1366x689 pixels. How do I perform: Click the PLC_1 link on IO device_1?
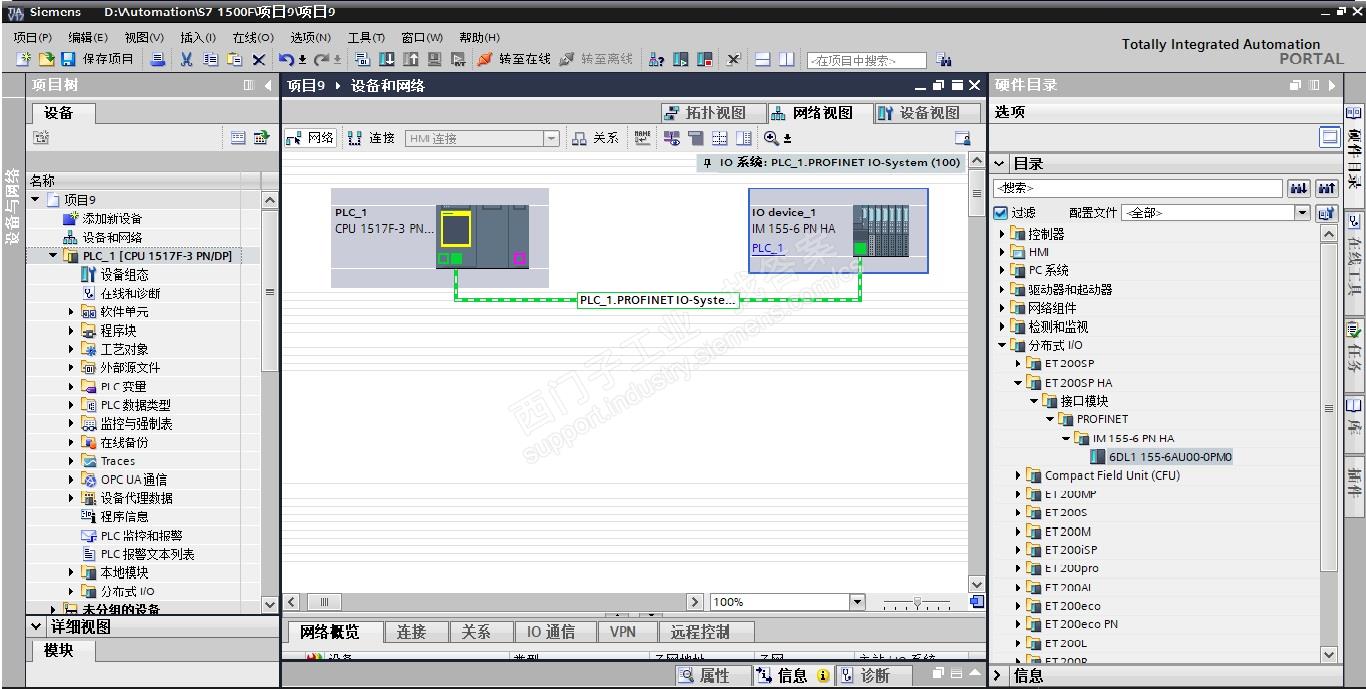[768, 248]
